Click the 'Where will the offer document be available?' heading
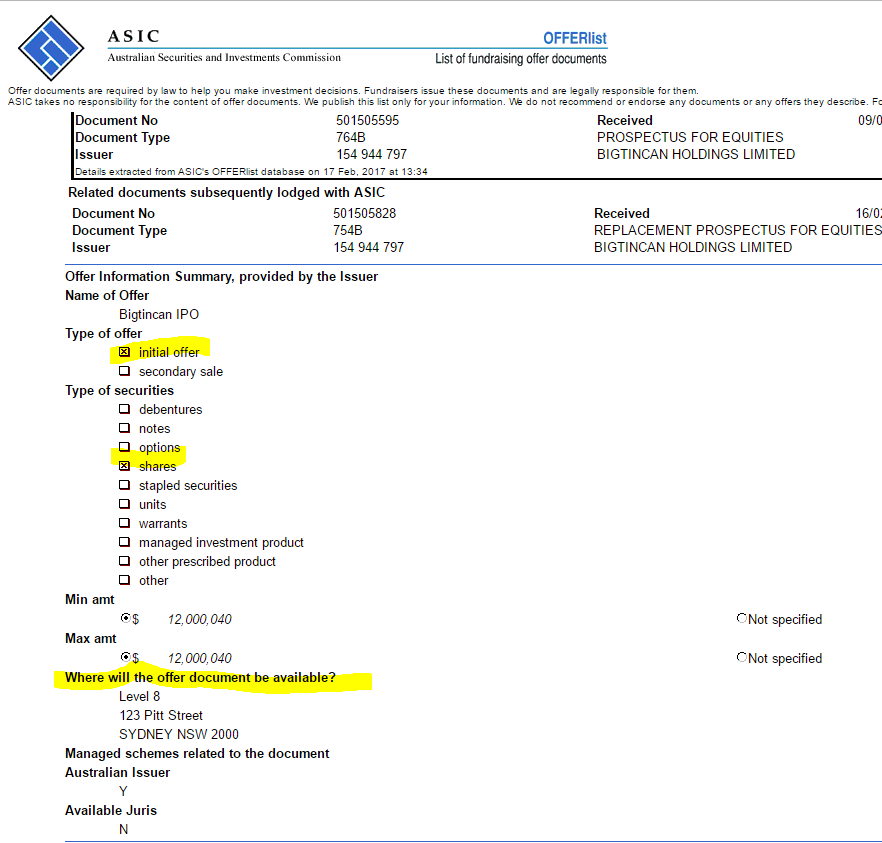882x843 pixels. click(x=200, y=678)
